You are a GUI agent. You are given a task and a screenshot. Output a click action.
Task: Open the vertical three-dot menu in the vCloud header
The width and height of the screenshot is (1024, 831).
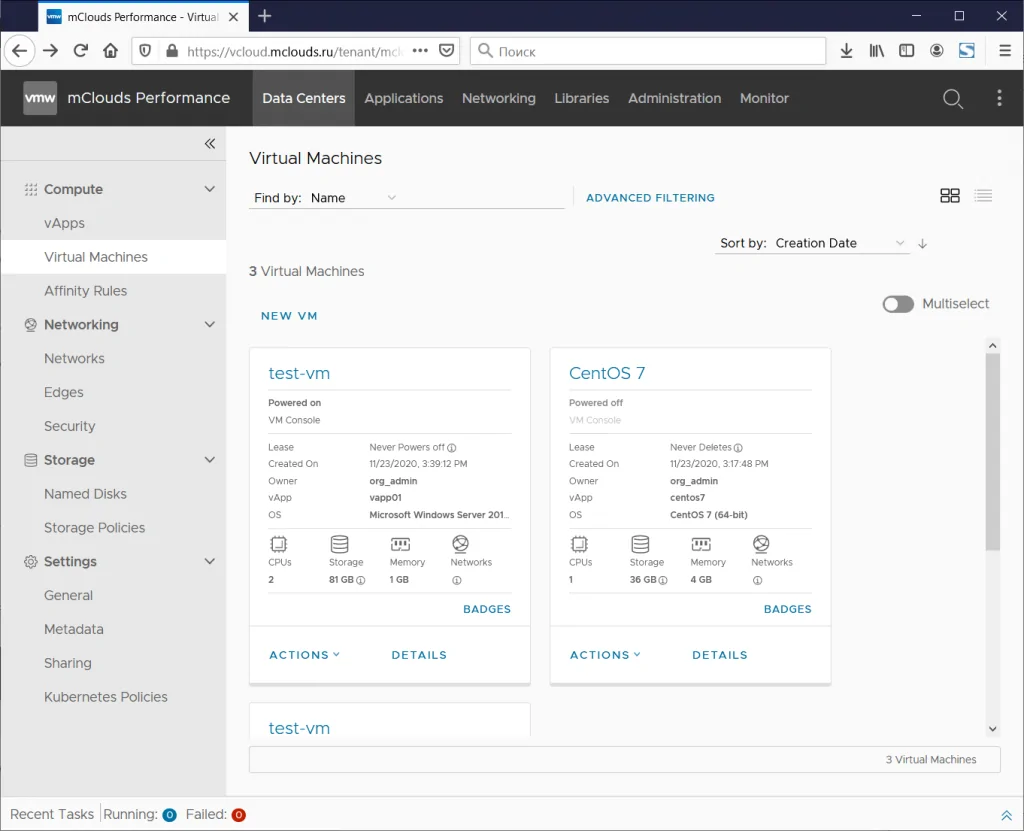999,98
